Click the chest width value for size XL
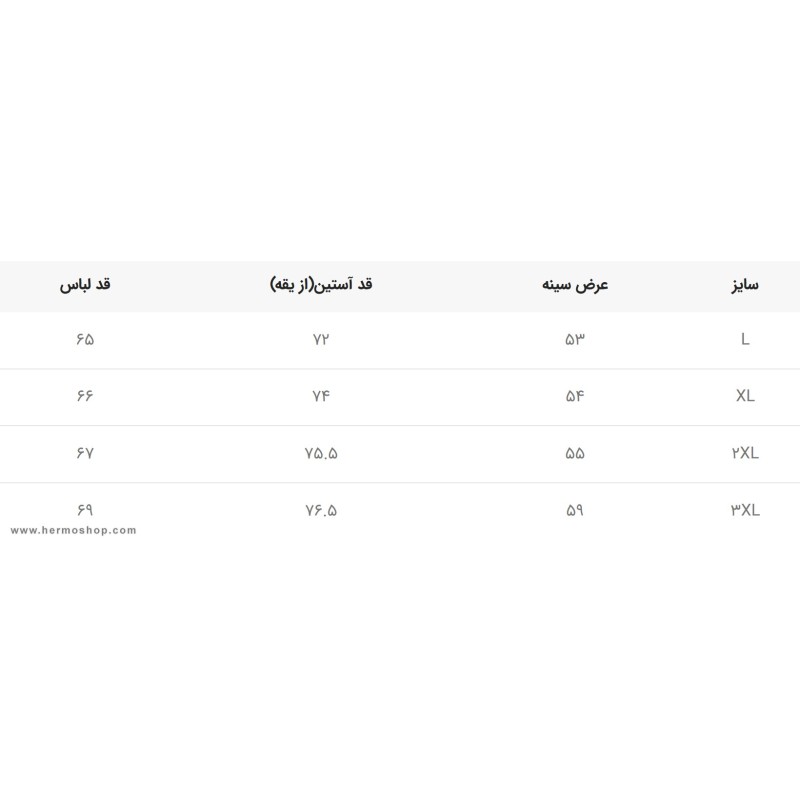 click(575, 396)
